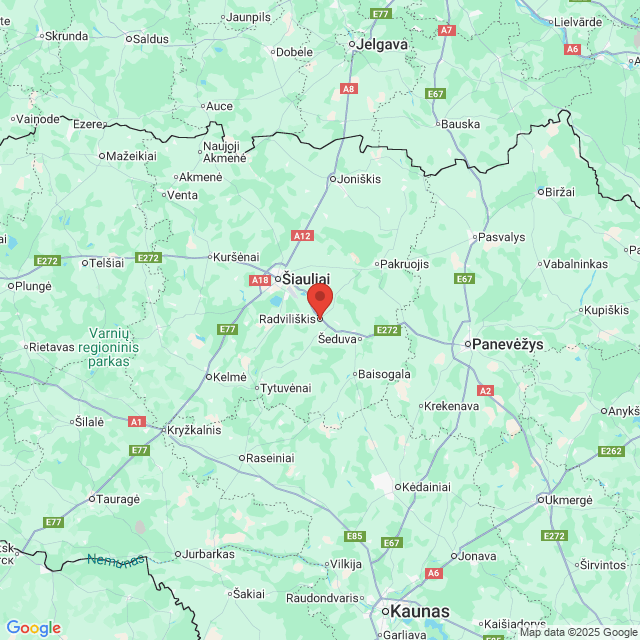Open the Google logo link
Viewport: 640px width, 640px height.
click(x=34, y=628)
